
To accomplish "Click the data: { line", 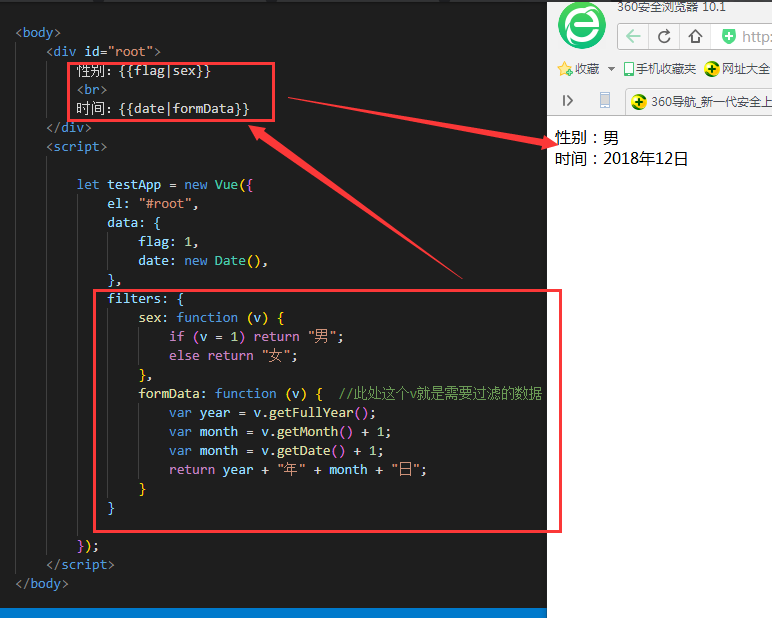I will click(x=134, y=223).
